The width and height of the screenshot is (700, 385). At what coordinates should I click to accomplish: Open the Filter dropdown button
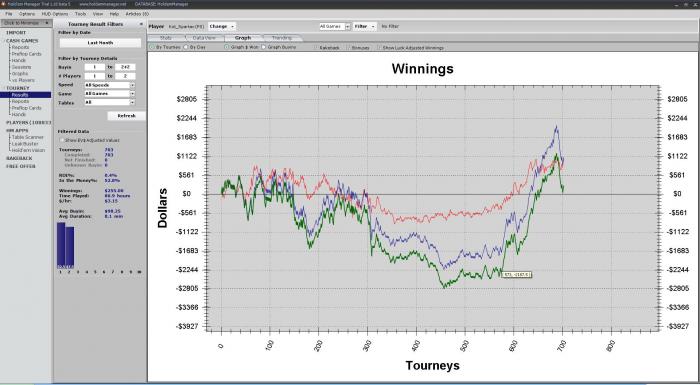coord(365,26)
